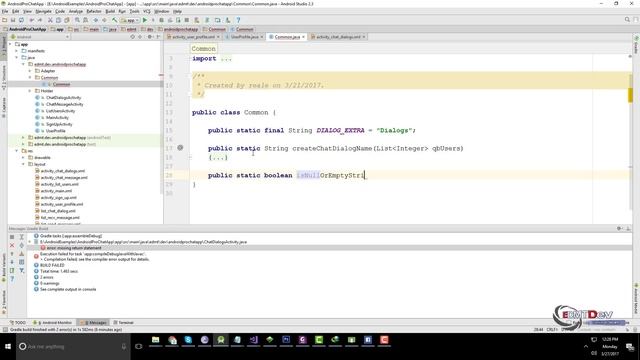Expand the androidTest package arrow
The image size is (640, 360).
click(23, 138)
